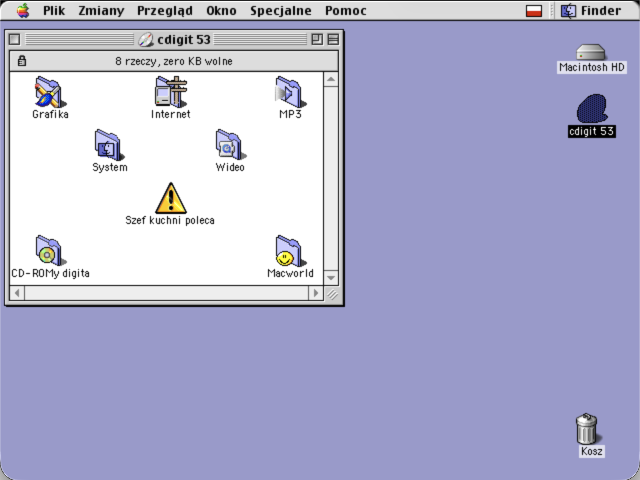This screenshot has height=480, width=640.
Task: Select the Internet folder icon
Action: click(x=171, y=92)
